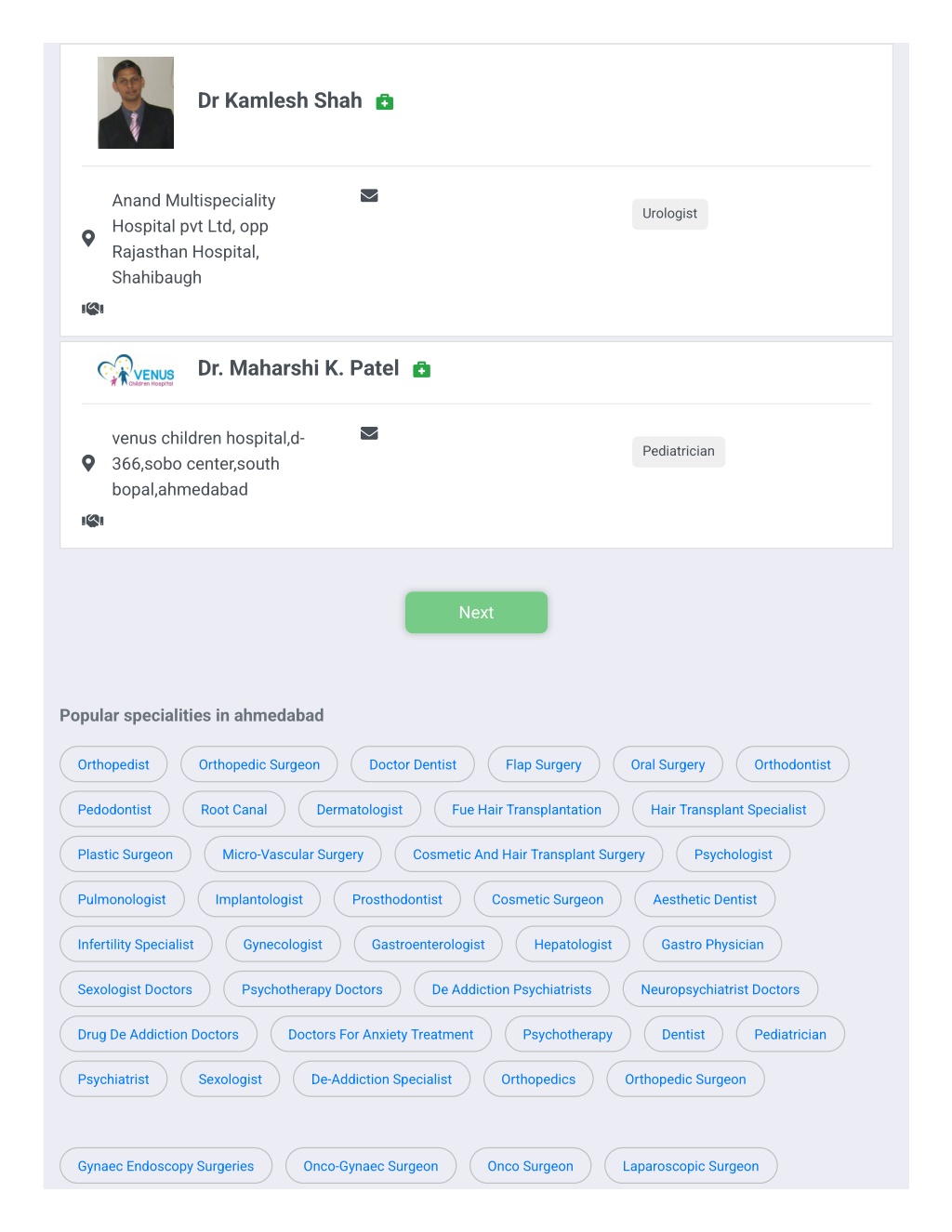Viewport: 952px width, 1232px height.
Task: Select the Urologist speciality tag
Action: point(669,214)
